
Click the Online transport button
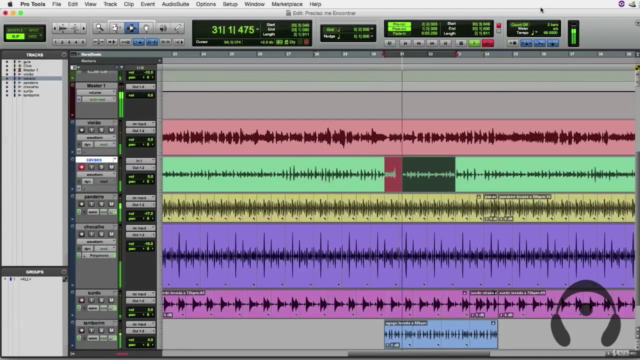[390, 43]
